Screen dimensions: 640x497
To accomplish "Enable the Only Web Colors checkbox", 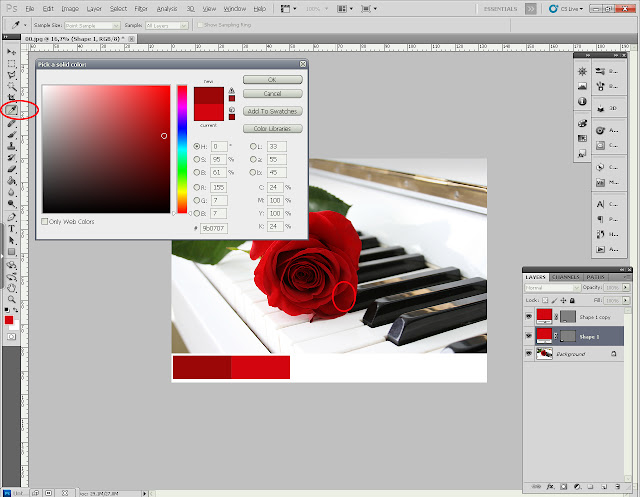I will (x=44, y=222).
